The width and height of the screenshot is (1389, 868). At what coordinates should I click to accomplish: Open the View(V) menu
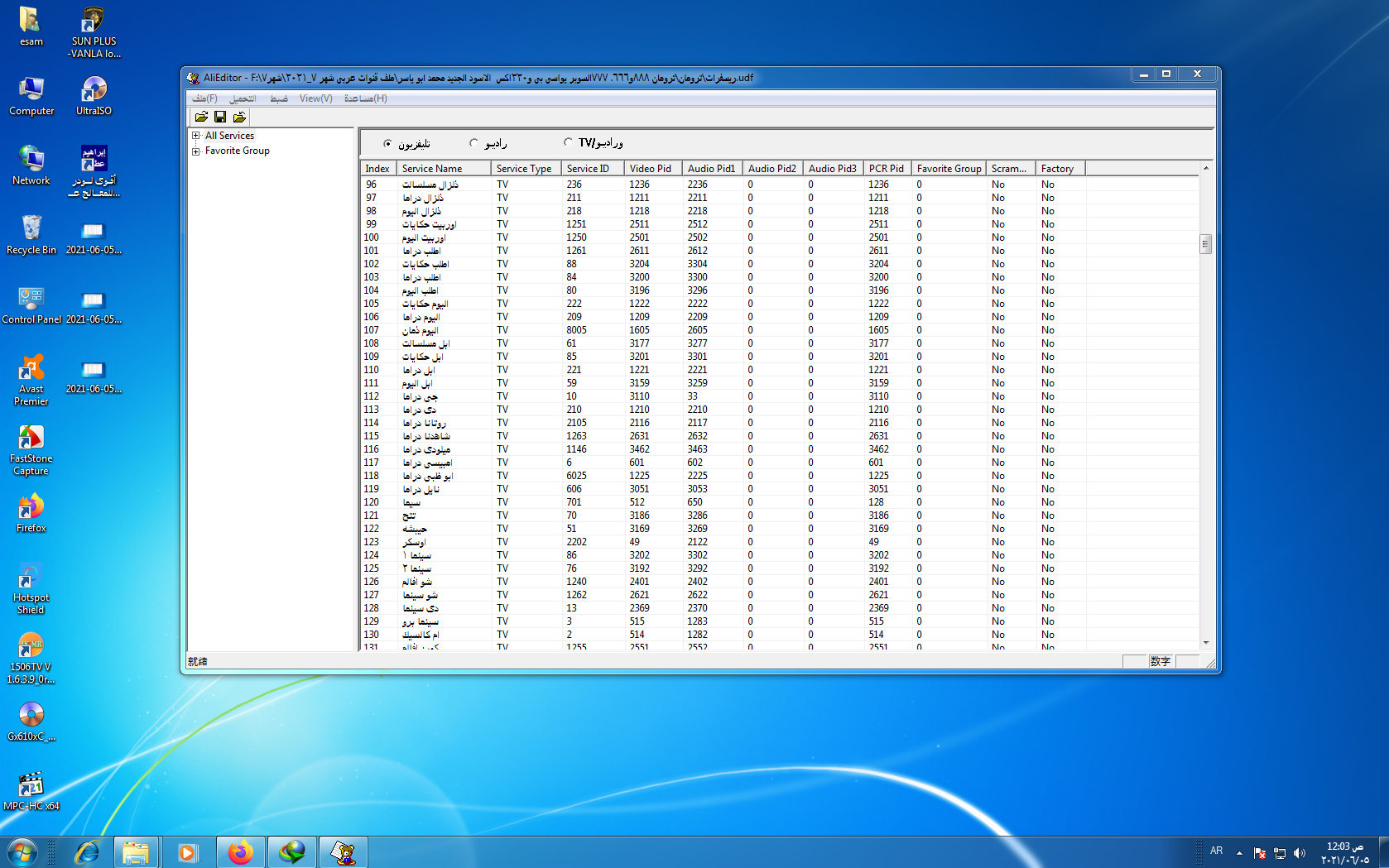pos(315,98)
